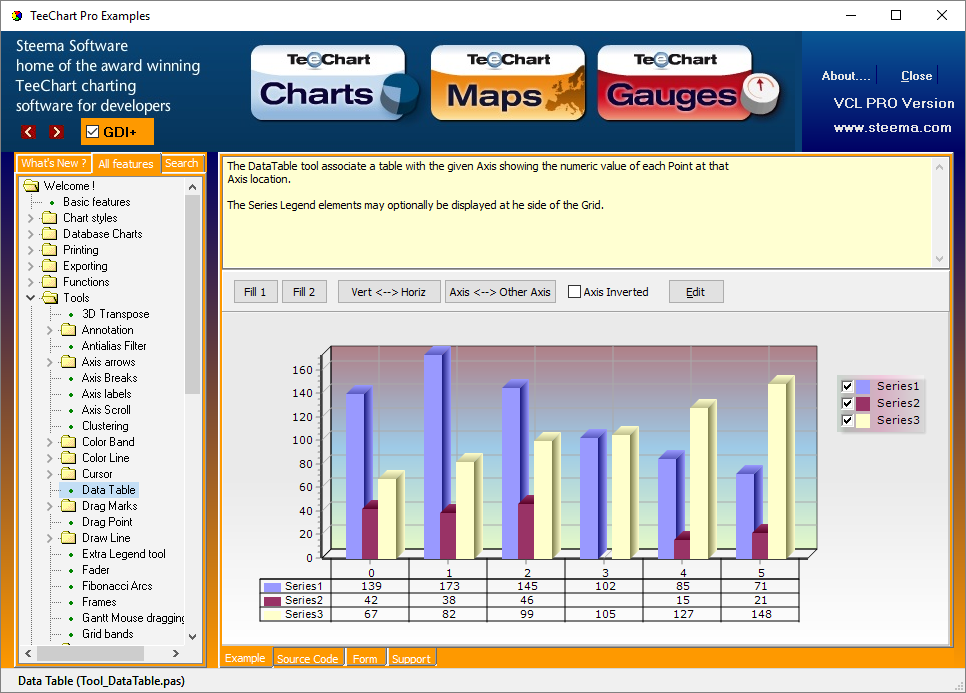This screenshot has width=966, height=693.
Task: Click Series3 yellow swatch in data table
Action: [272, 614]
